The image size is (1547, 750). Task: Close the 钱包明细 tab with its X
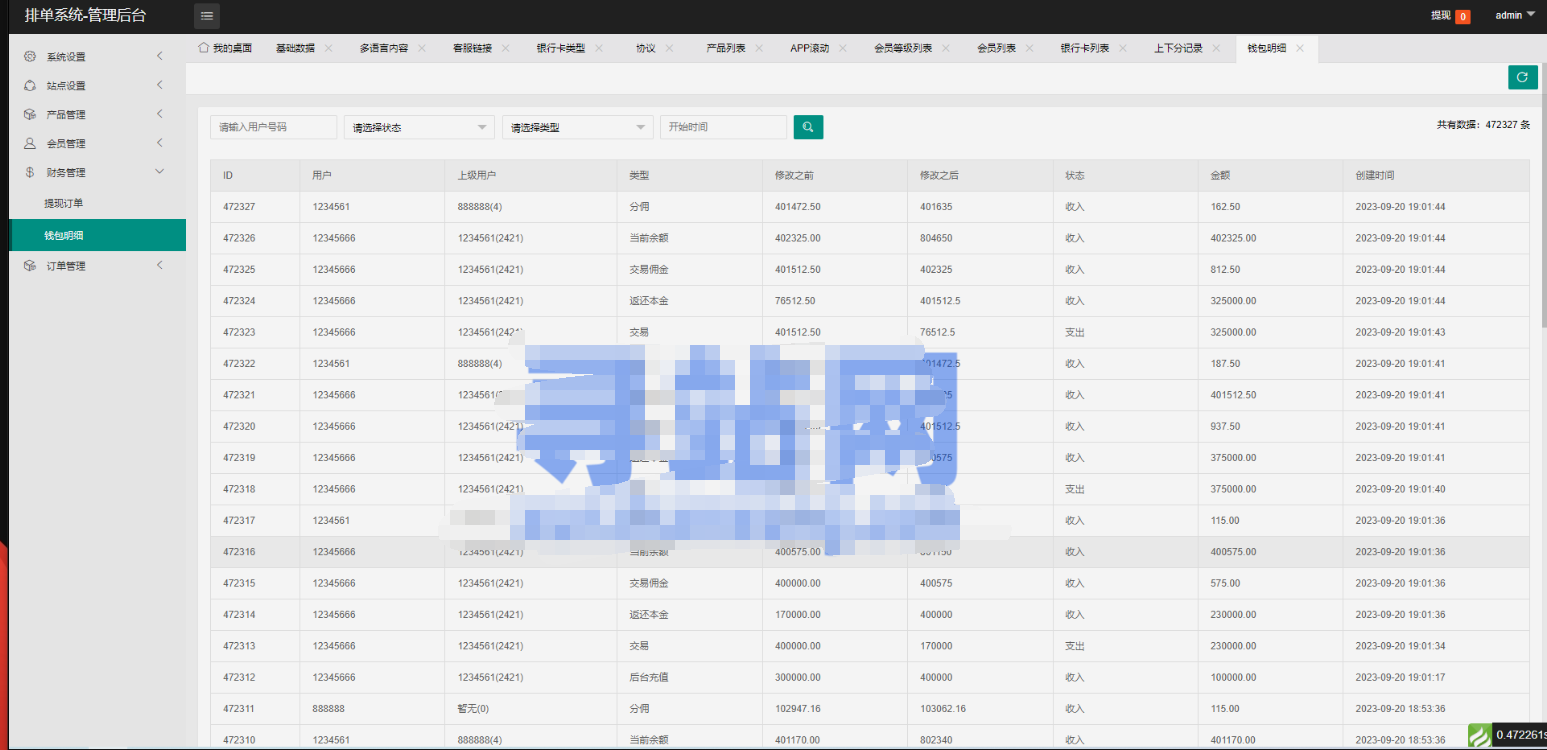1300,48
